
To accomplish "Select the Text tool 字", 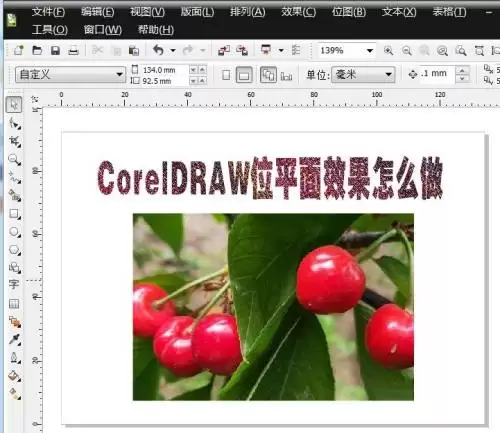I will [x=14, y=285].
